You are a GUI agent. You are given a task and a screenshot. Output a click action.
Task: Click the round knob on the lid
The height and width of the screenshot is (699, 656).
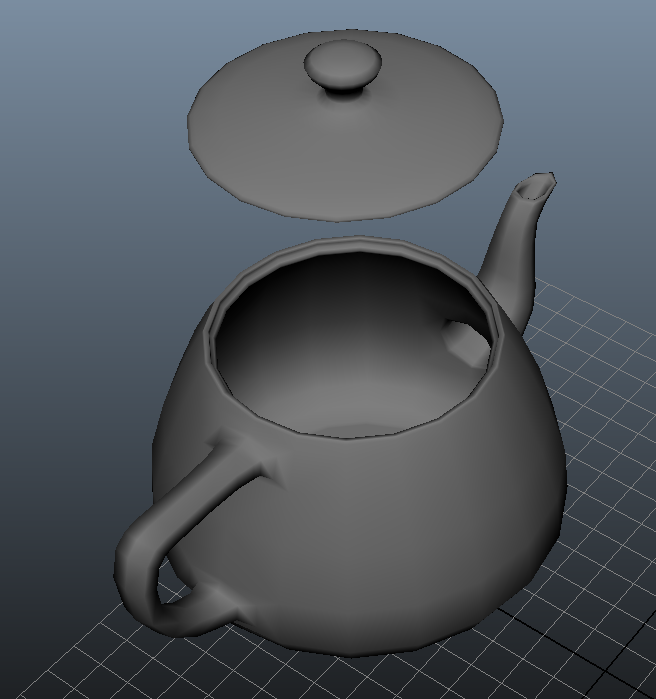click(343, 66)
